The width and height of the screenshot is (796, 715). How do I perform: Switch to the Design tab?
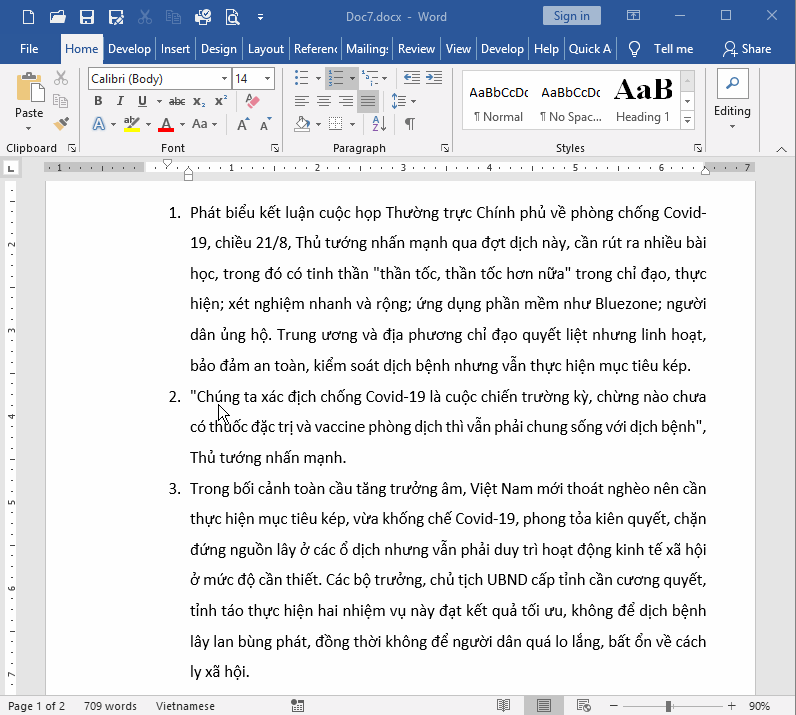[219, 49]
